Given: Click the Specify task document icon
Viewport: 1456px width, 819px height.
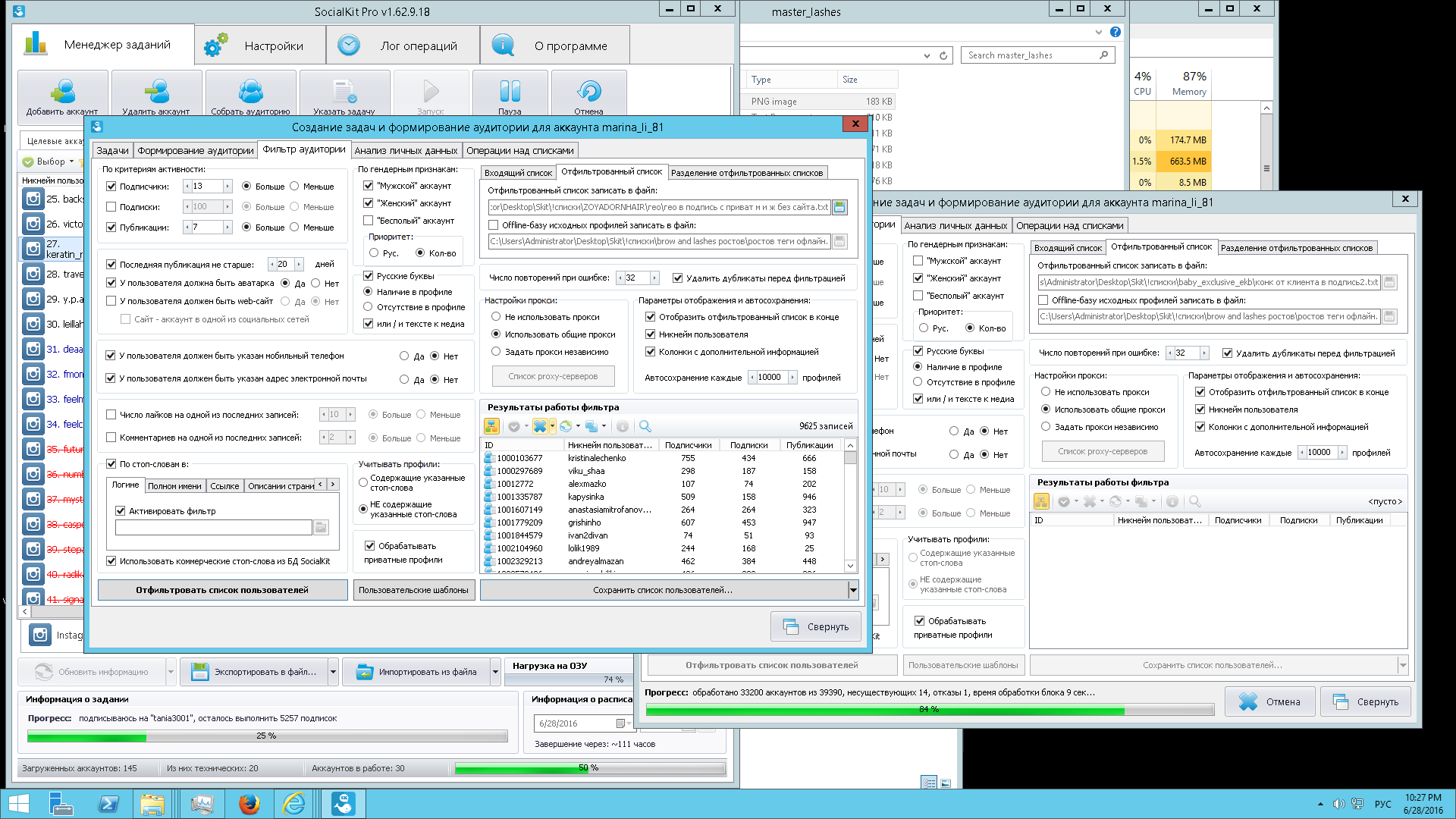Looking at the screenshot, I should click(344, 91).
